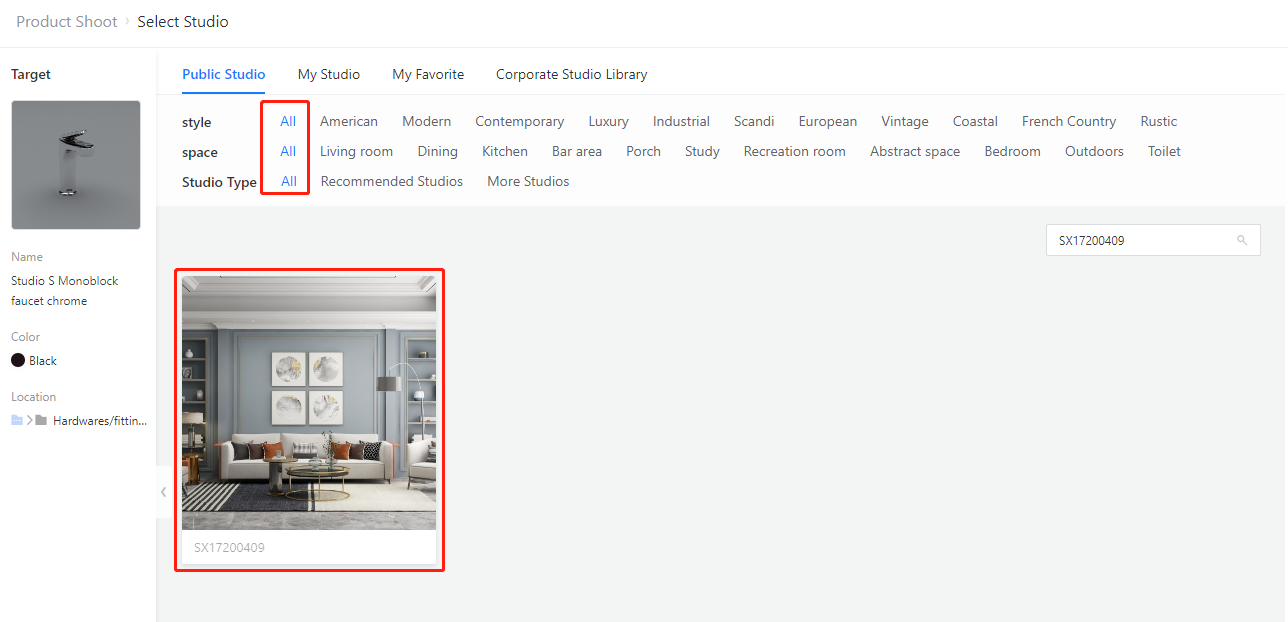Click the SX17200409 studio name label
Screen dimensions: 1288x622
pos(229,547)
